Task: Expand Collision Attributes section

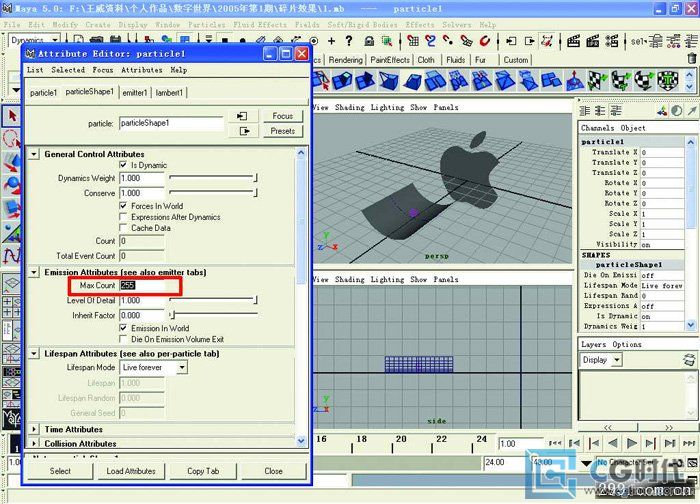Action: 34,443
